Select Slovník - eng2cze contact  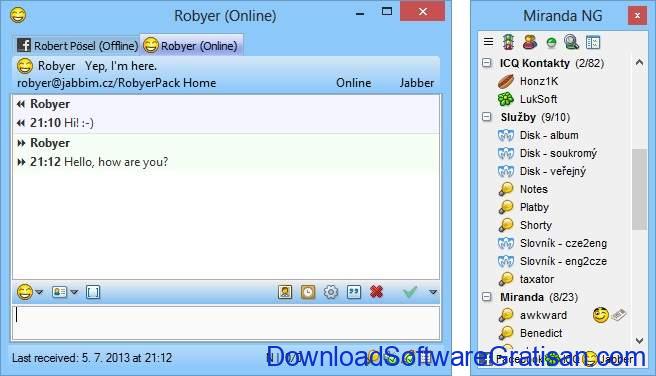tap(563, 261)
